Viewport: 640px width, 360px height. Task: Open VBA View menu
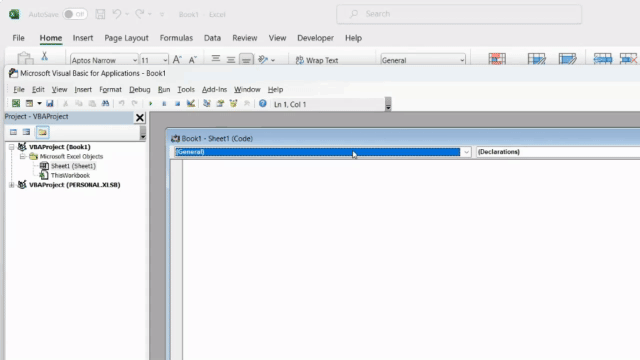pos(59,89)
